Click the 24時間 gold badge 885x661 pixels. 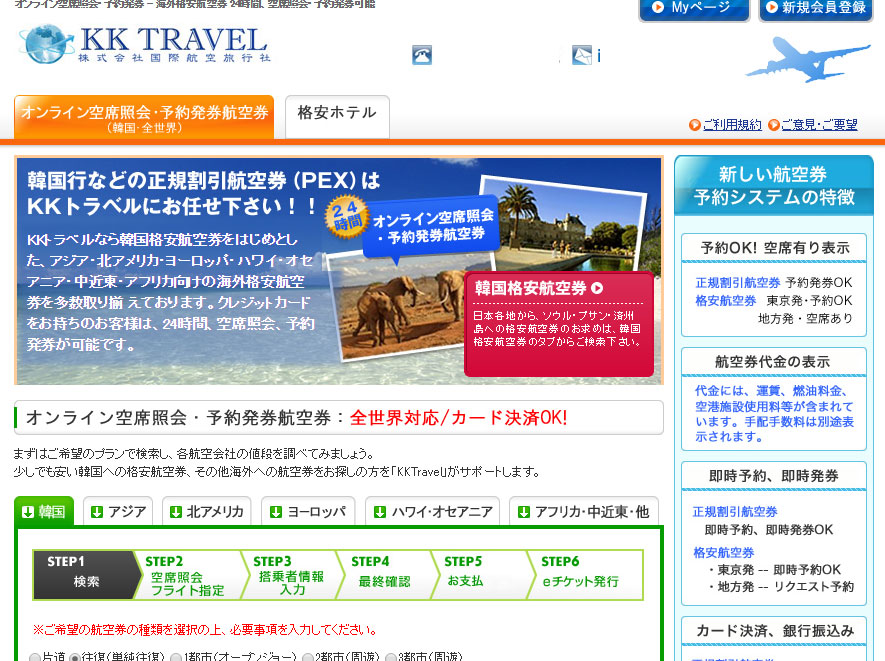[x=346, y=216]
